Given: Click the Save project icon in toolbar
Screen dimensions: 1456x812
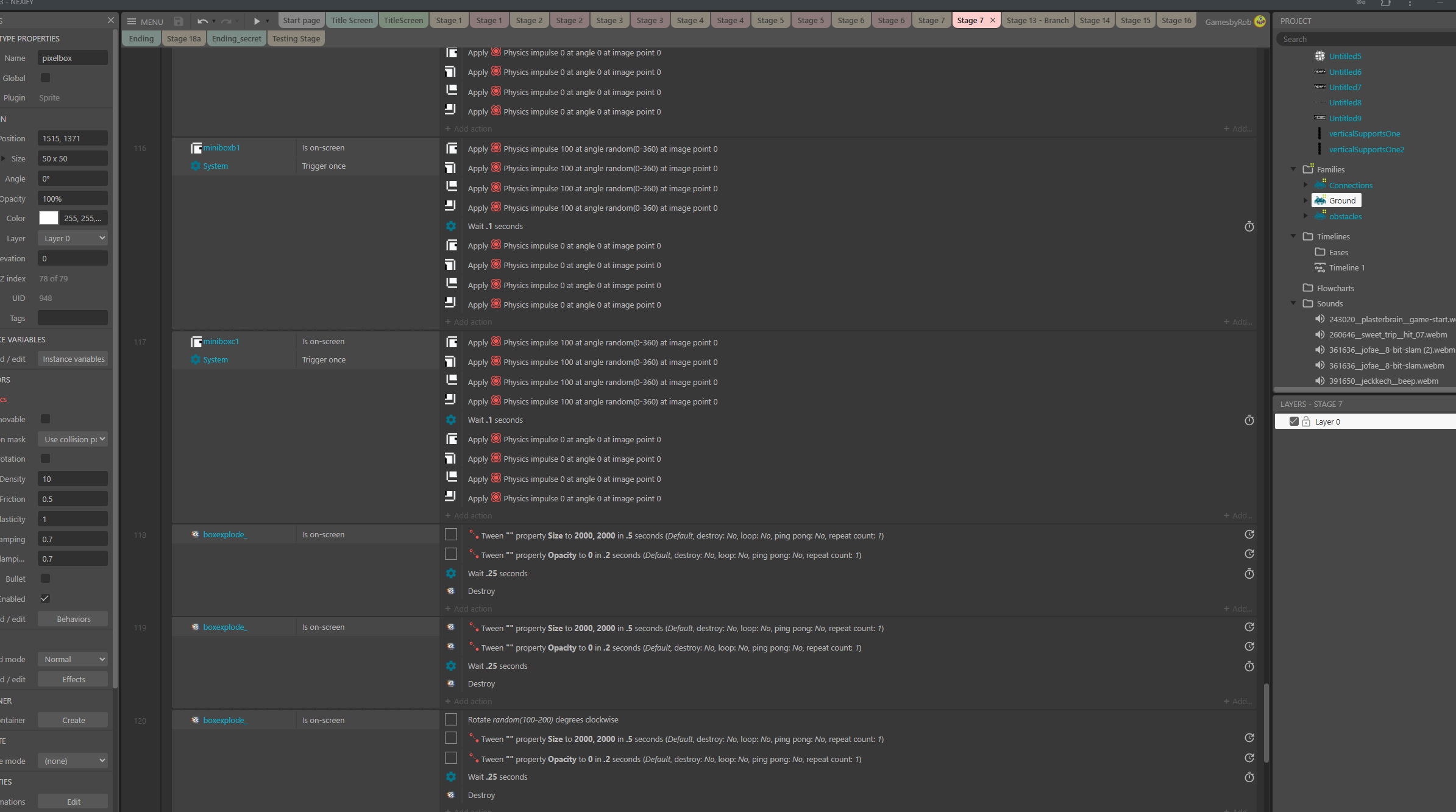Looking at the screenshot, I should click(x=178, y=21).
